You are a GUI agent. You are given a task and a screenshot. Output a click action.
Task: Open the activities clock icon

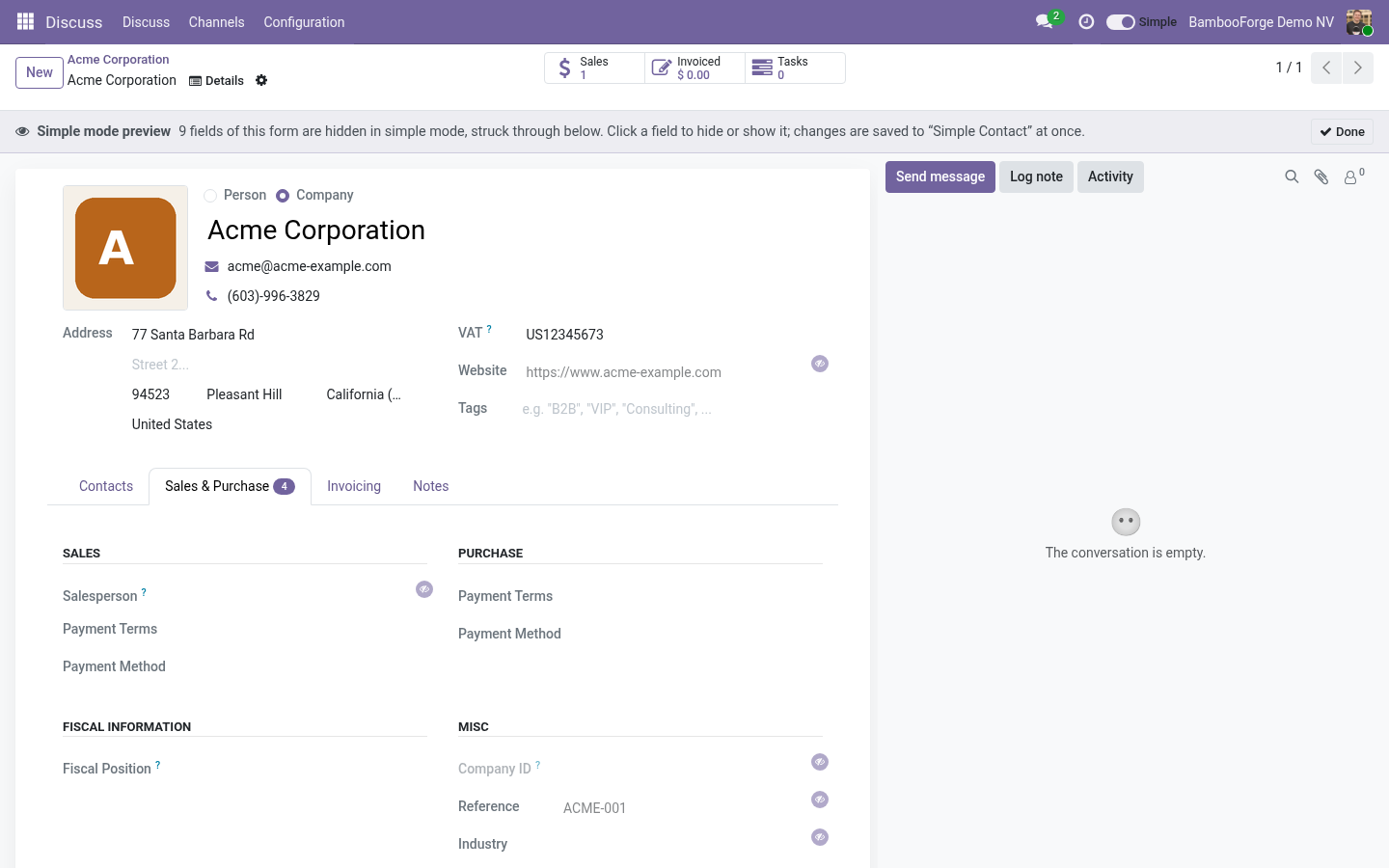(x=1086, y=21)
